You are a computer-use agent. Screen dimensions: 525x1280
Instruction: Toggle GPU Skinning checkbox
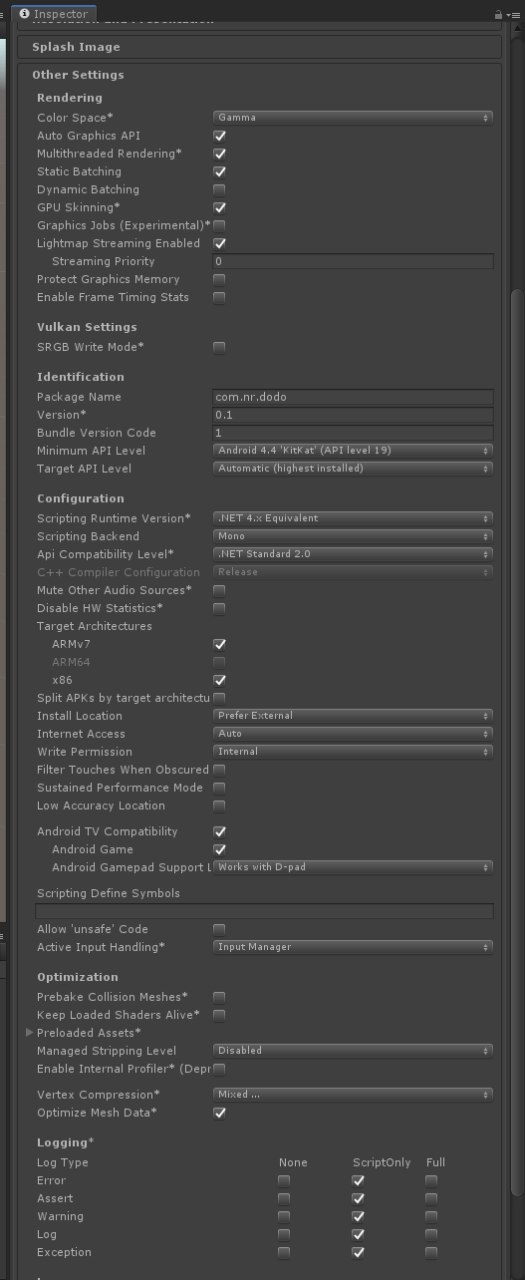(219, 208)
